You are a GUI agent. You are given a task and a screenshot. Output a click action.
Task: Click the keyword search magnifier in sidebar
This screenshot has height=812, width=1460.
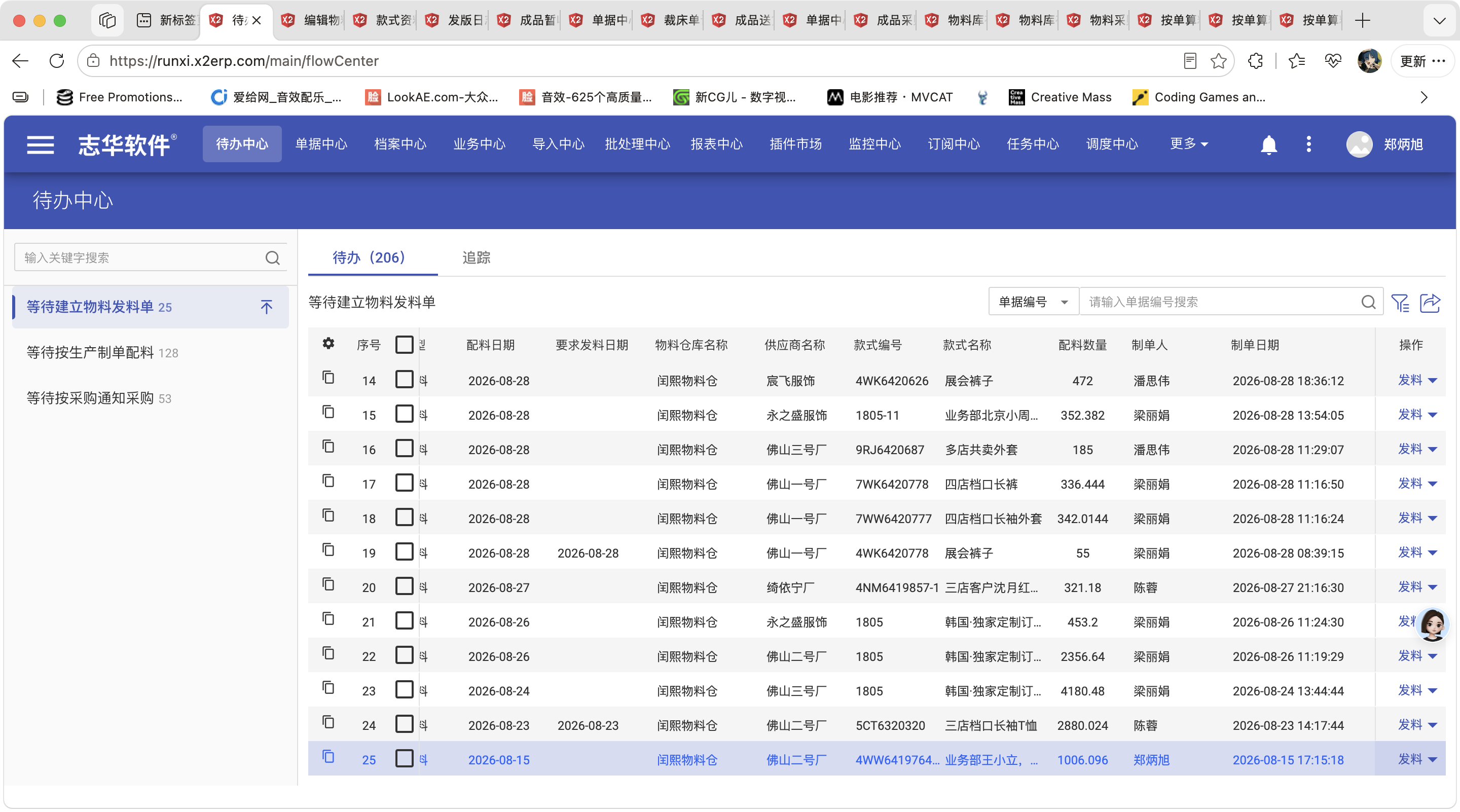tap(273, 258)
